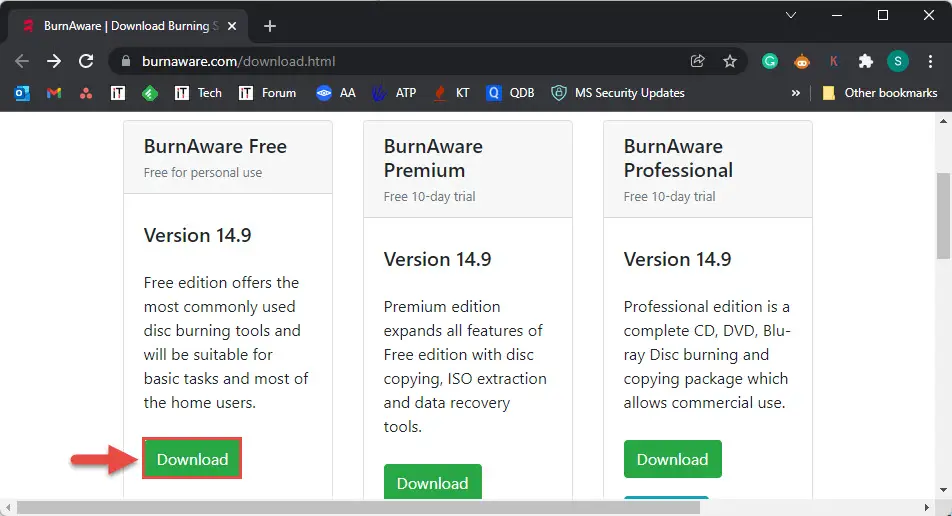Click the horizontal scrollbar right arrow
This screenshot has height=516, width=952.
926,507
